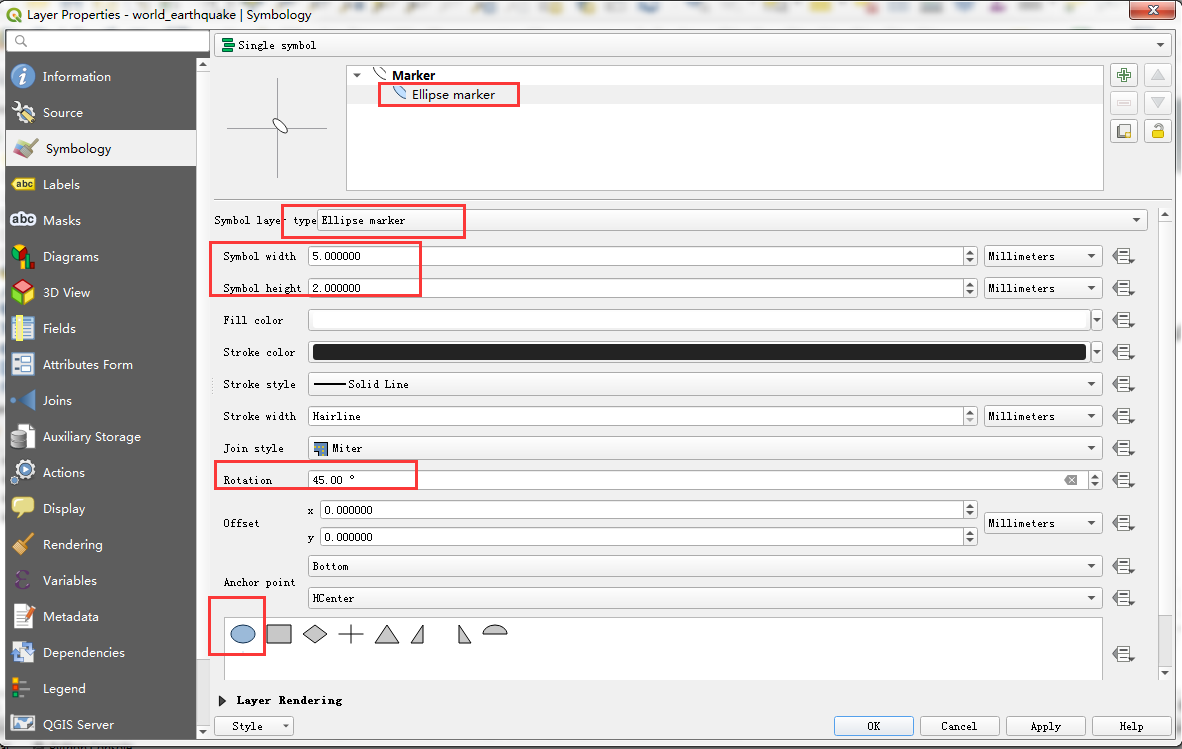Screen dimensions: 1182x749
Task: Focus the properties search box
Action: coord(108,41)
